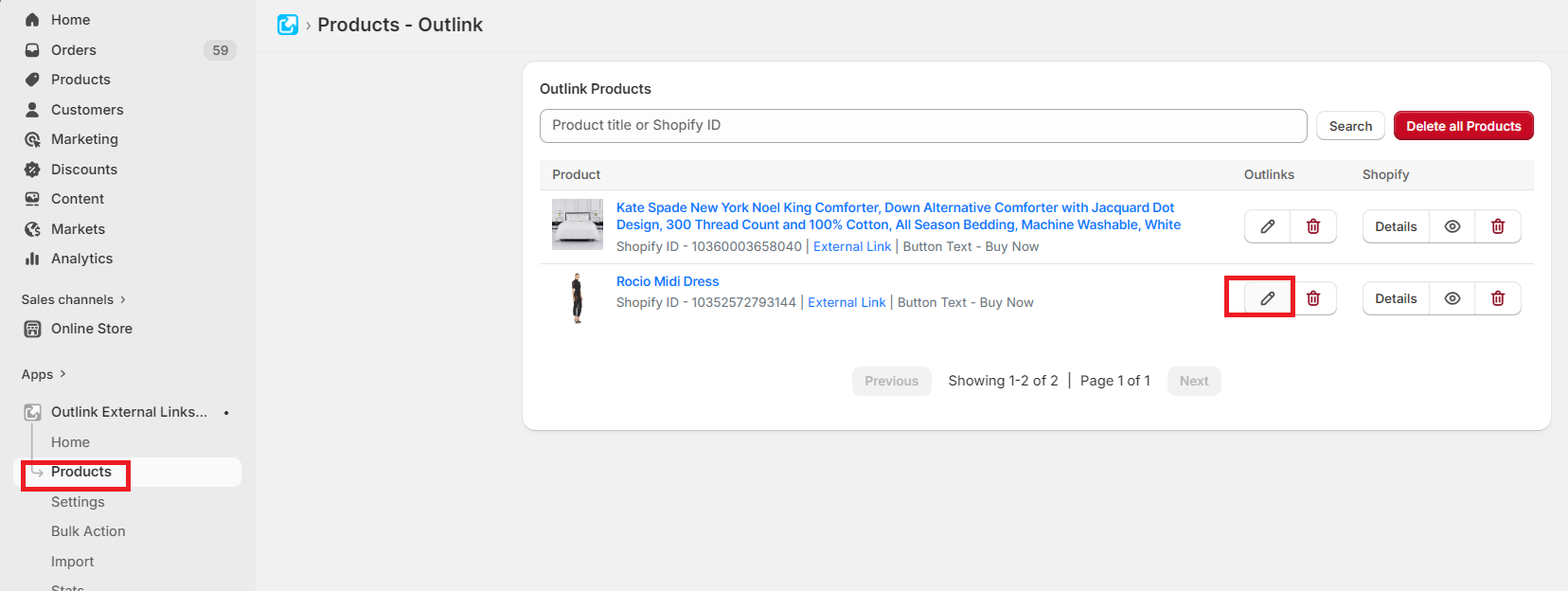Click the Analytics bar chart icon
Viewport: 1568px width, 591px height.
[x=32, y=259]
